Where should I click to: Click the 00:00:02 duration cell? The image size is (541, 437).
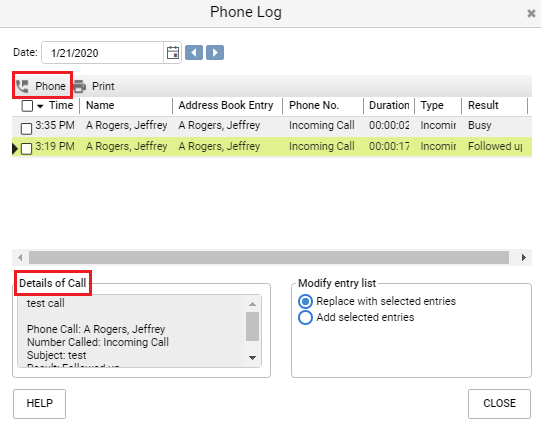[x=389, y=125]
